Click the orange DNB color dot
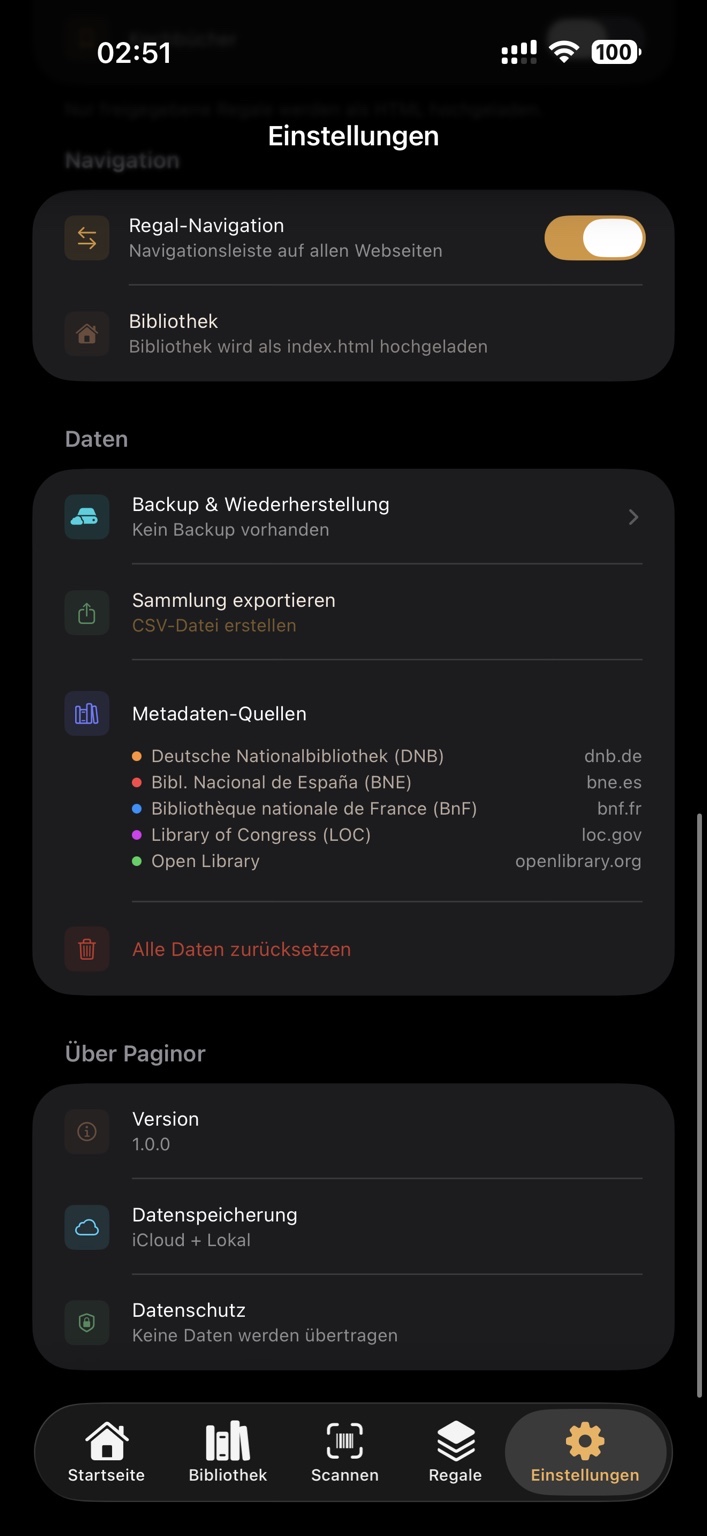 [137, 756]
